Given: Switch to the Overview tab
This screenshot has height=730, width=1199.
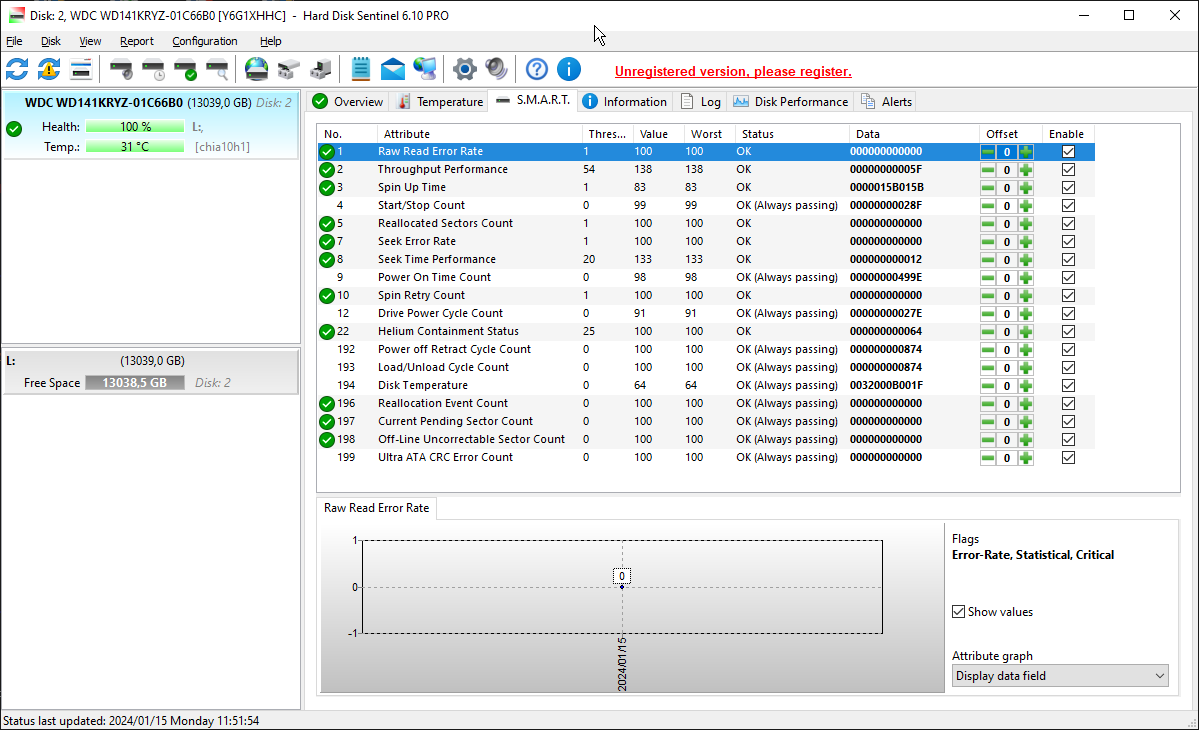Looking at the screenshot, I should pyautogui.click(x=348, y=102).
